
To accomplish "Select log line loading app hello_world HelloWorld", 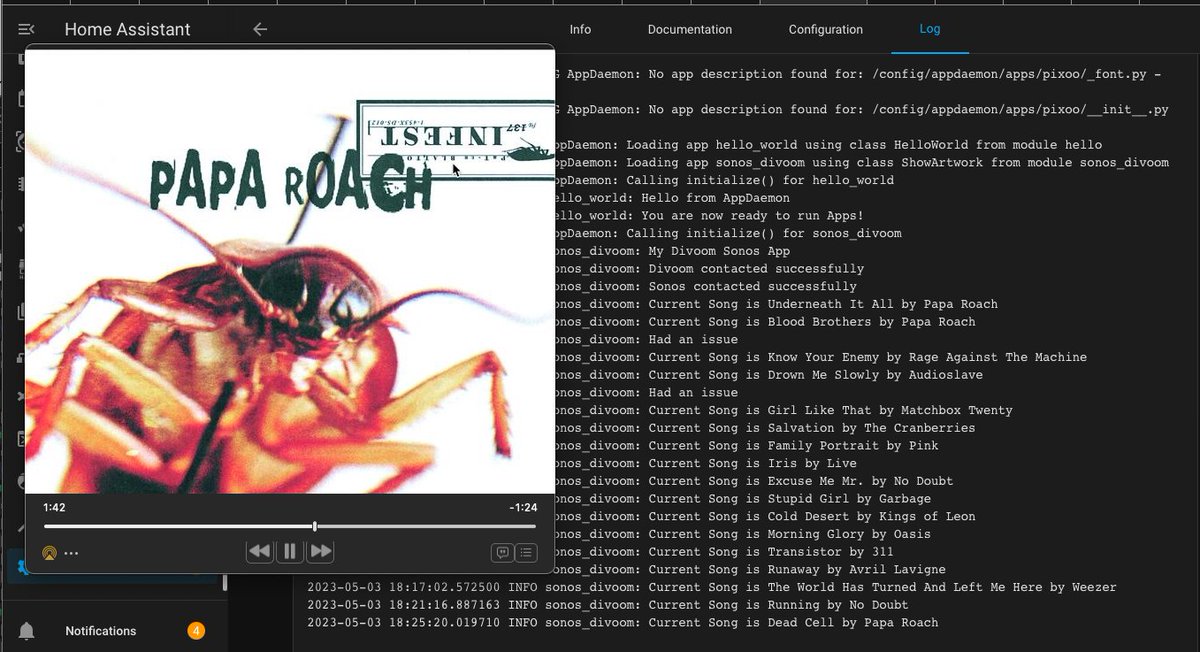I will [828, 145].
